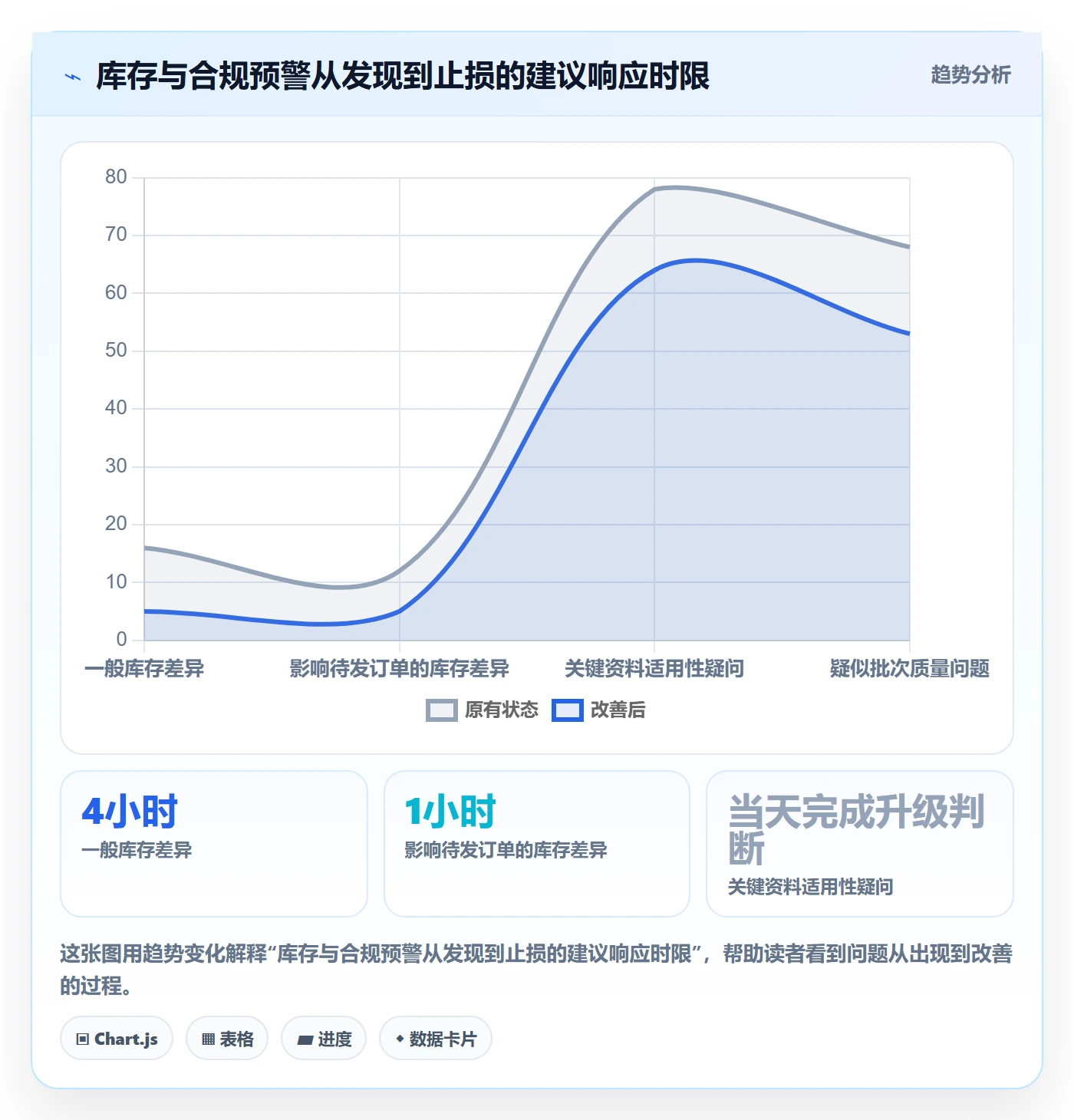Toggle the 原有状态 legend swatch

point(442,710)
